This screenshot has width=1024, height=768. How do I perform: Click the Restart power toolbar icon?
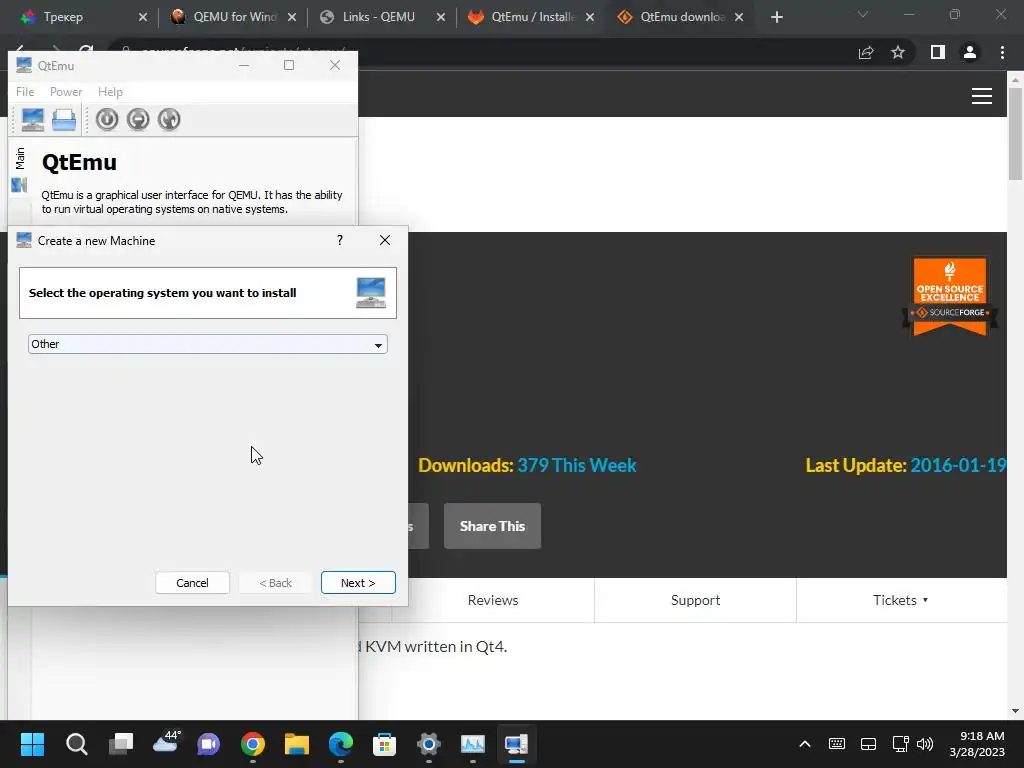(x=169, y=120)
